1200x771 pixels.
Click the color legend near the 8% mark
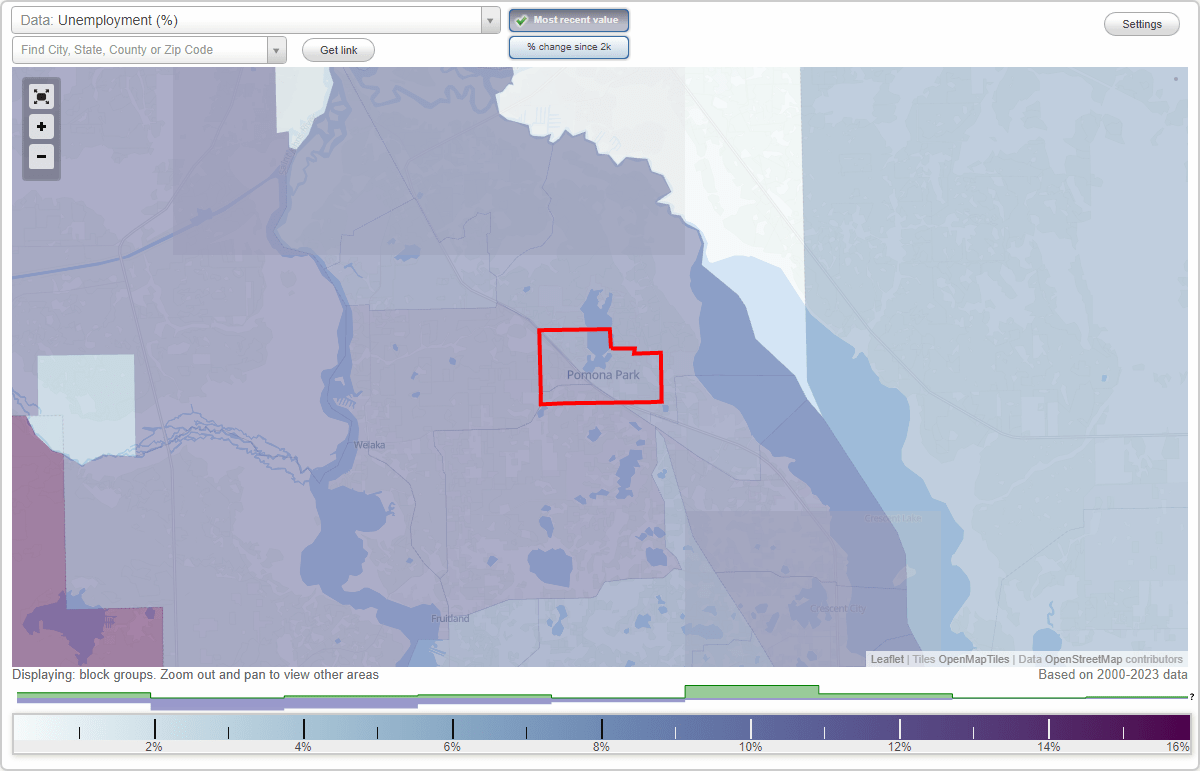pos(600,725)
